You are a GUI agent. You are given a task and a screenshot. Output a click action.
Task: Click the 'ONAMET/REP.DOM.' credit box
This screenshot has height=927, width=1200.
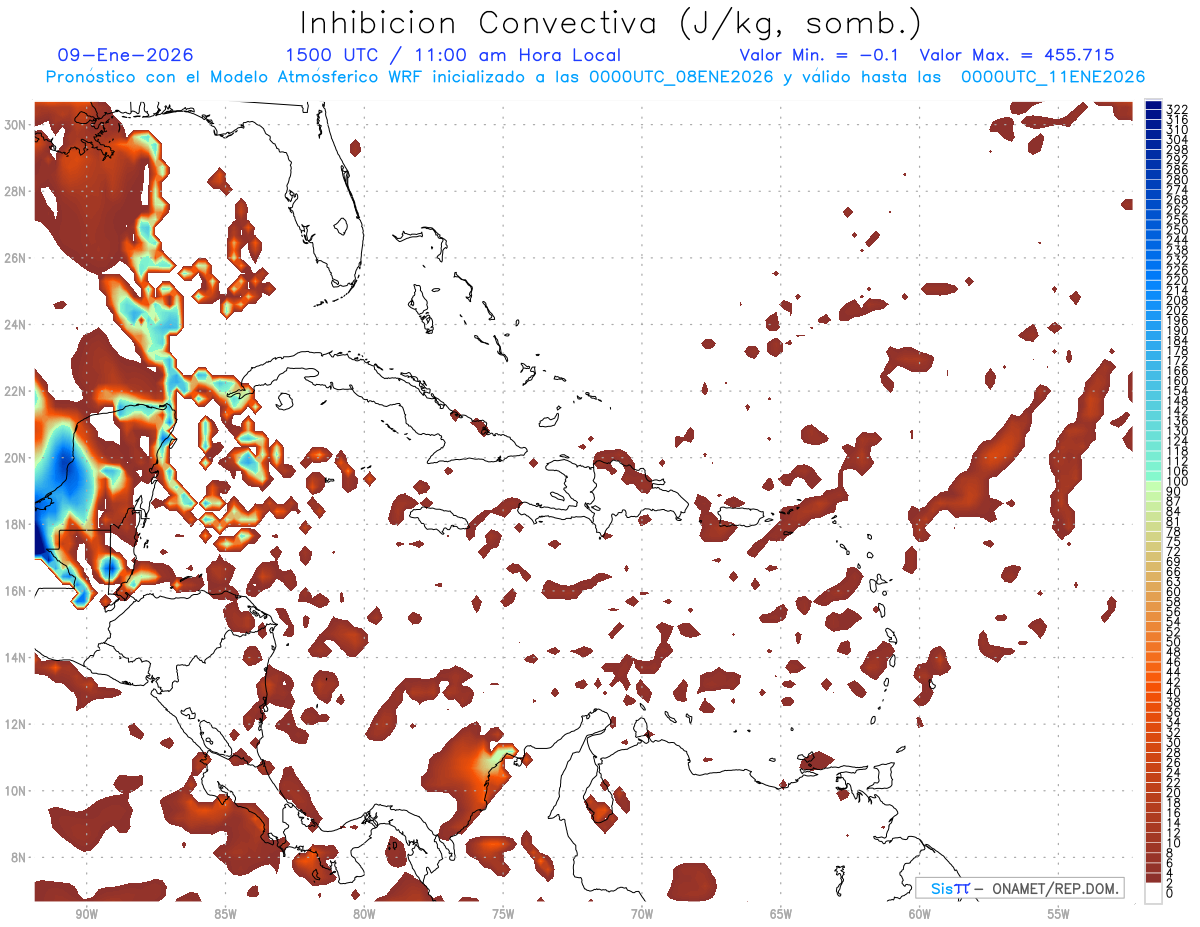pyautogui.click(x=1019, y=888)
